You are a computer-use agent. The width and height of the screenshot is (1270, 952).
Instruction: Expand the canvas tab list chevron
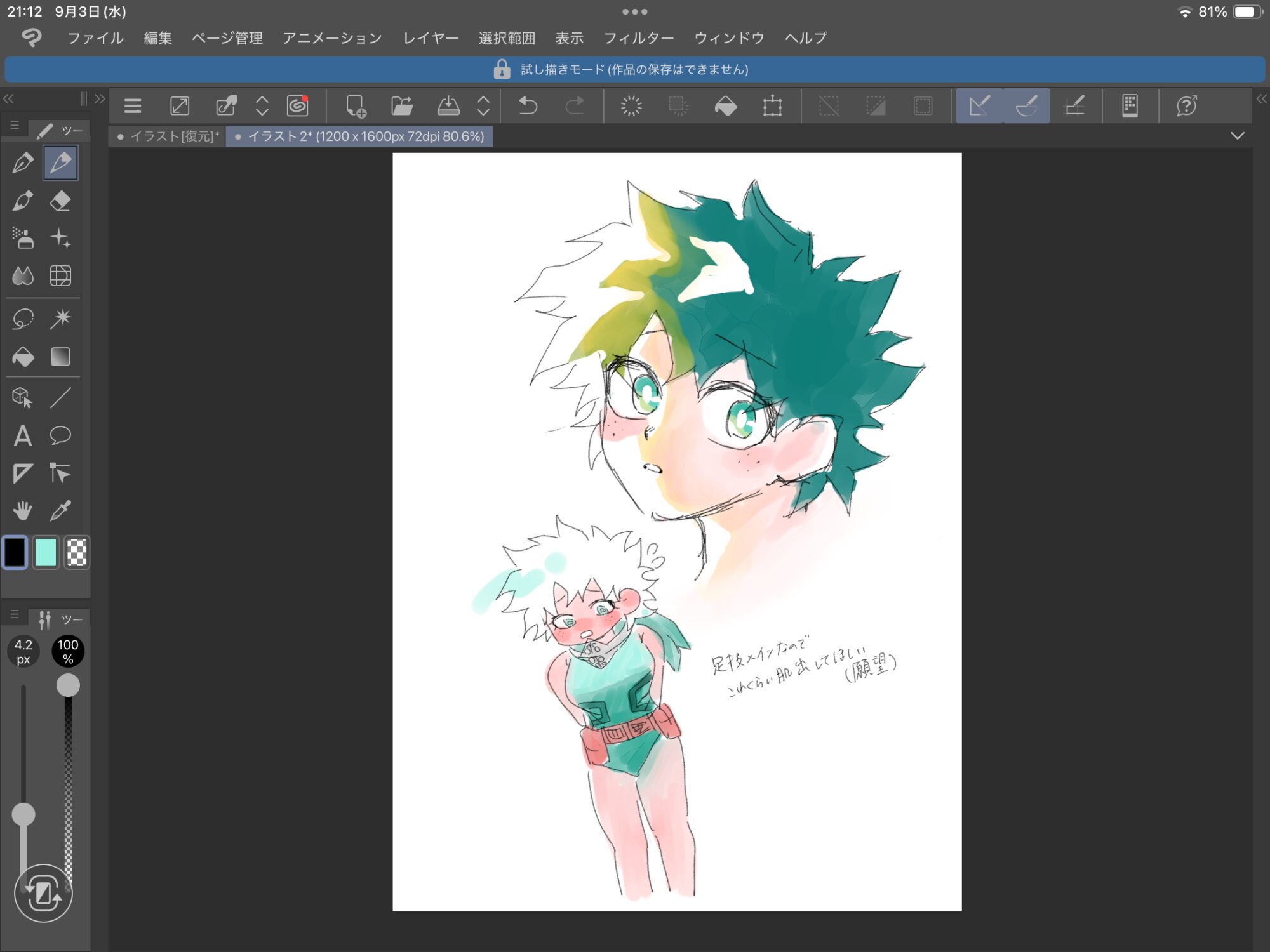[x=1237, y=136]
